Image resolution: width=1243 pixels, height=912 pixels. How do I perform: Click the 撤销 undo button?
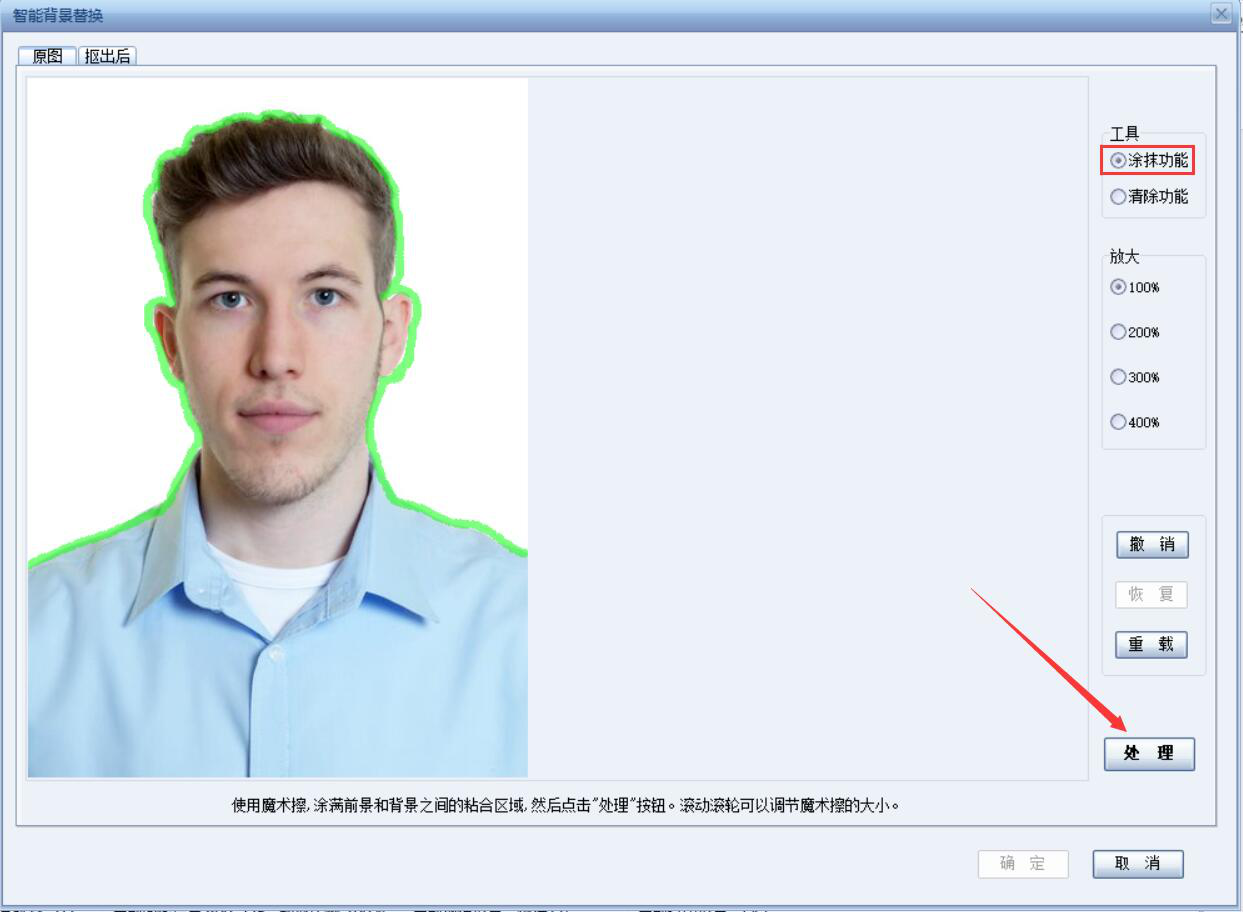pos(1152,545)
